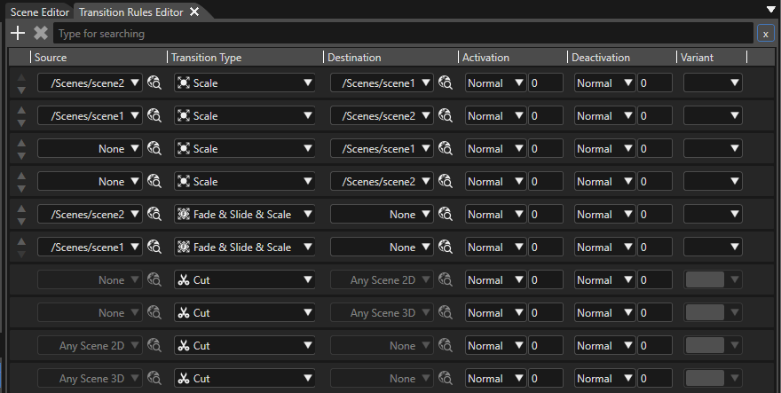Browse source scene in fourth row None
The image size is (781, 393).
click(x=154, y=181)
